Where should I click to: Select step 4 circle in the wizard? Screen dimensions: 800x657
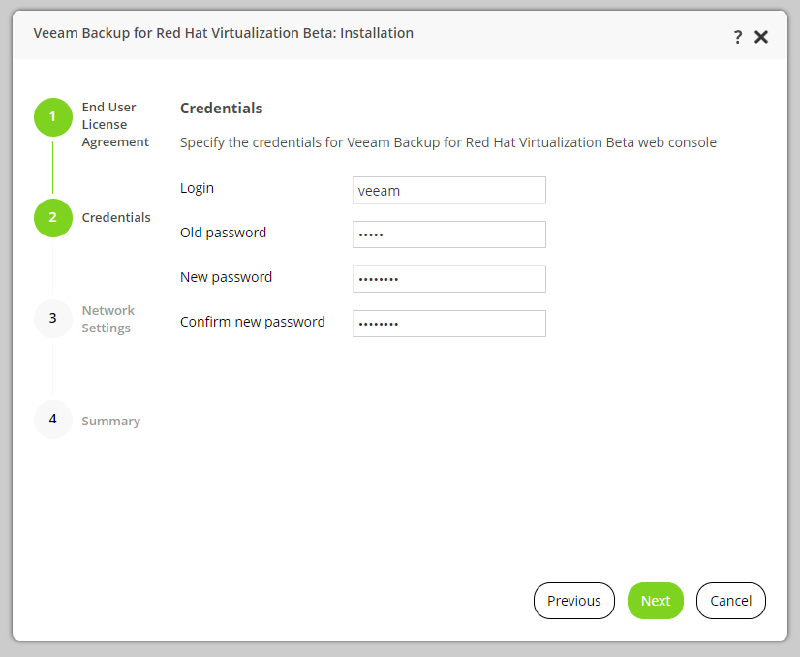[x=53, y=419]
